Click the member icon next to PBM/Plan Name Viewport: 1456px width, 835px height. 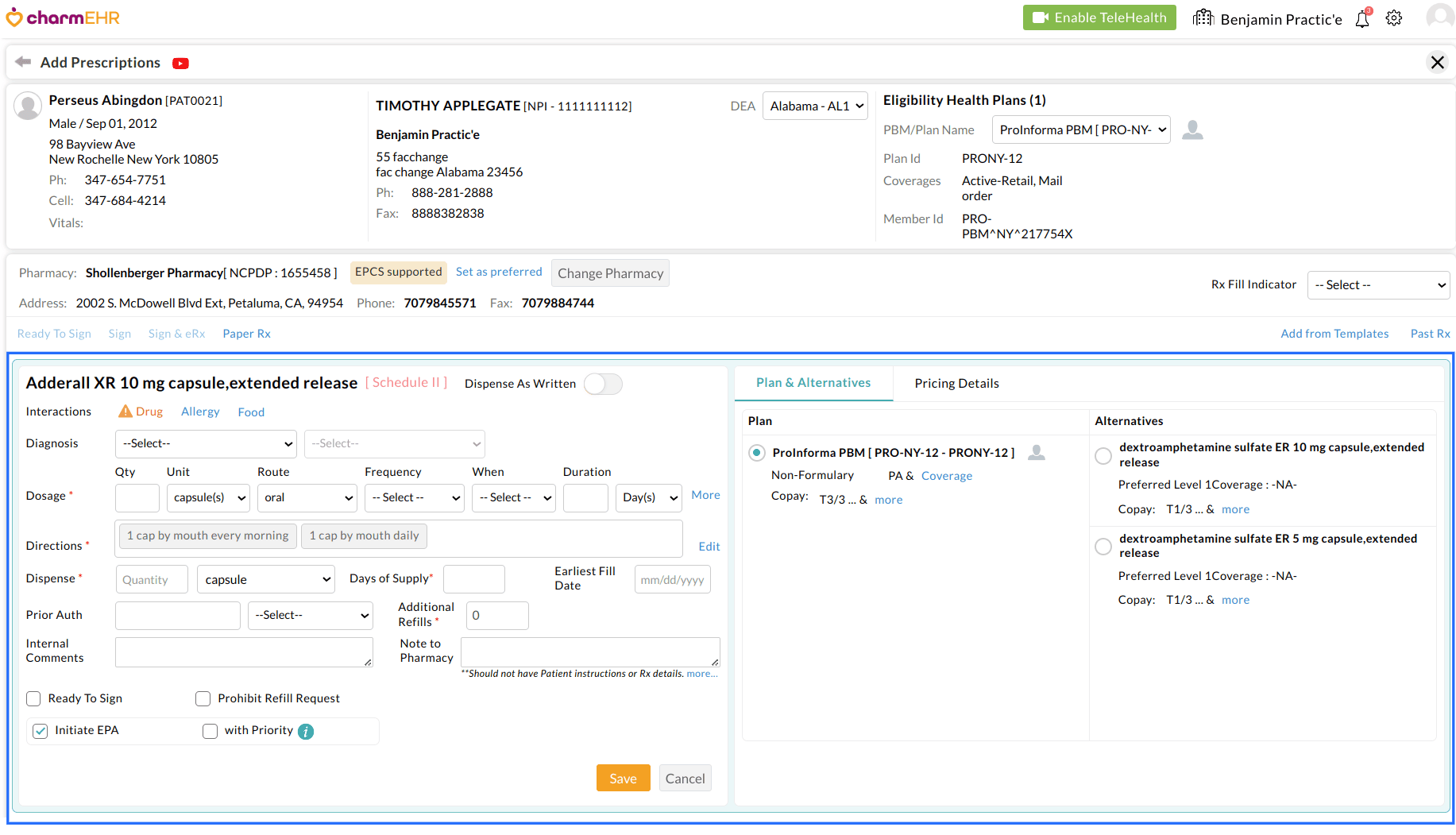click(1192, 130)
